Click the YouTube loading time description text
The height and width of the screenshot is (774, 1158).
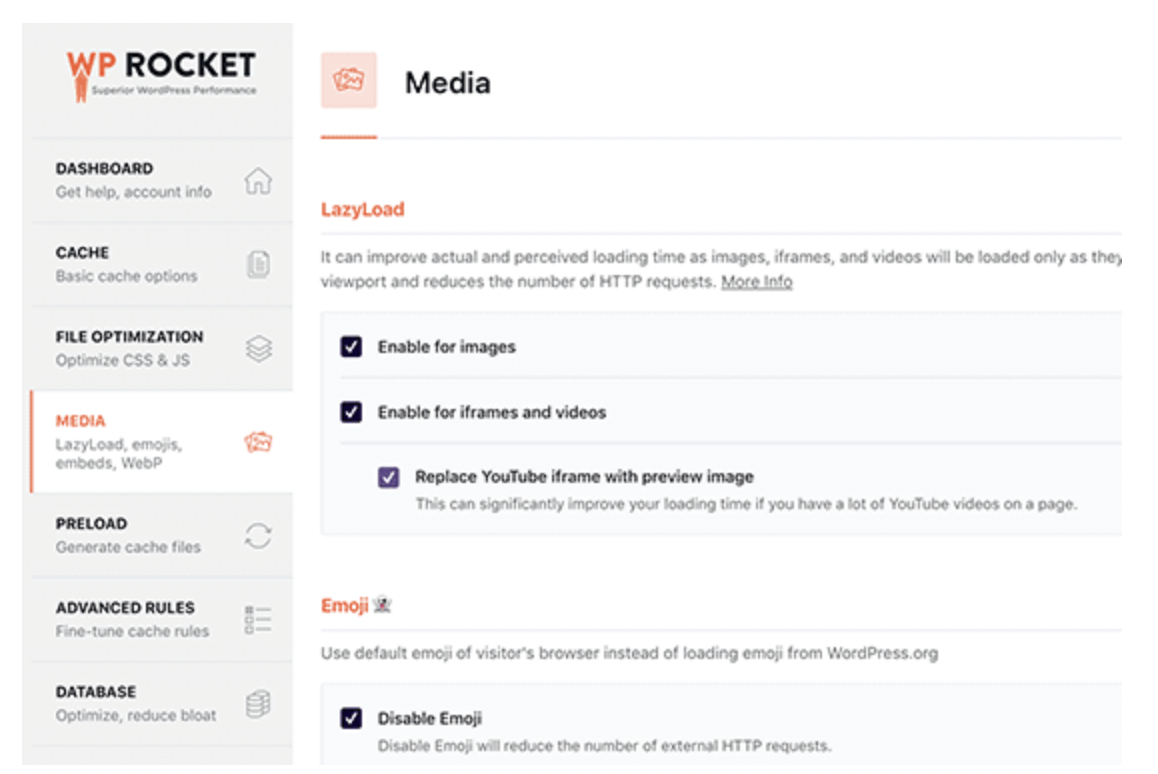point(746,504)
